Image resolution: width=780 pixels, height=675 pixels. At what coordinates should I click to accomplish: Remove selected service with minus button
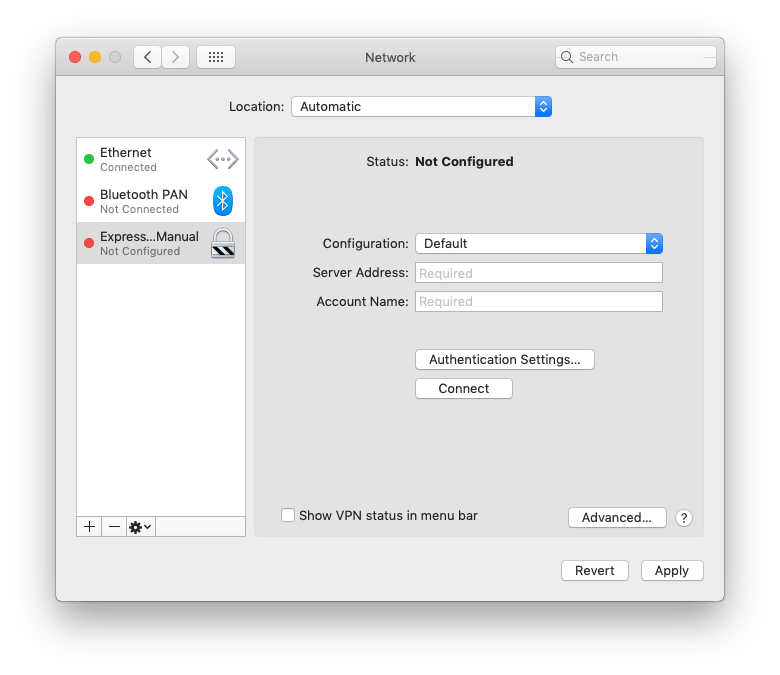click(x=114, y=527)
